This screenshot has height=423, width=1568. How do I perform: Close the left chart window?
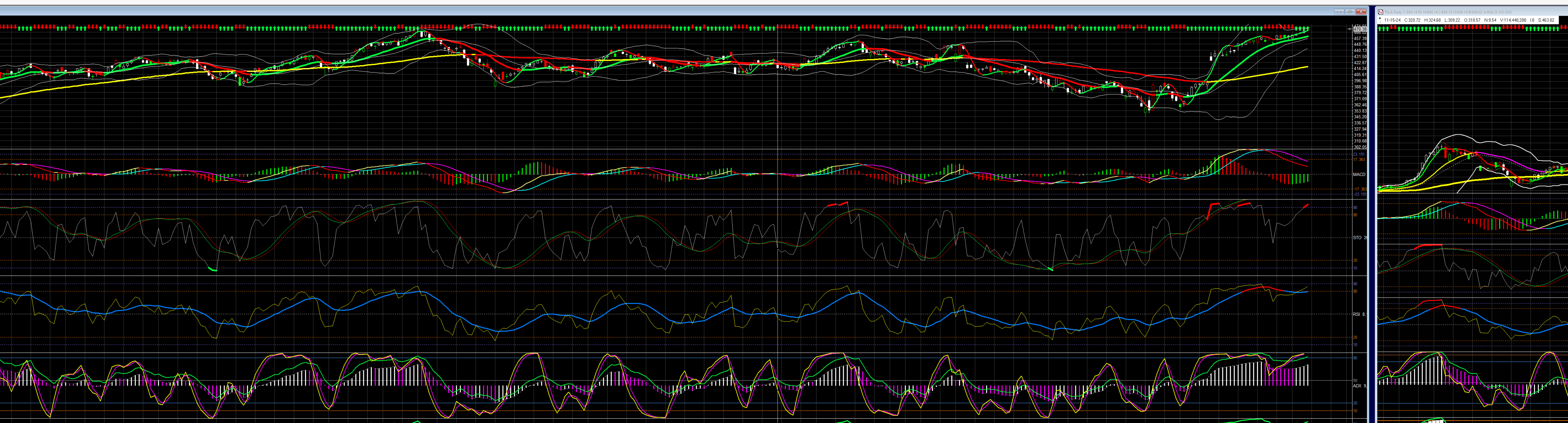1361,12
